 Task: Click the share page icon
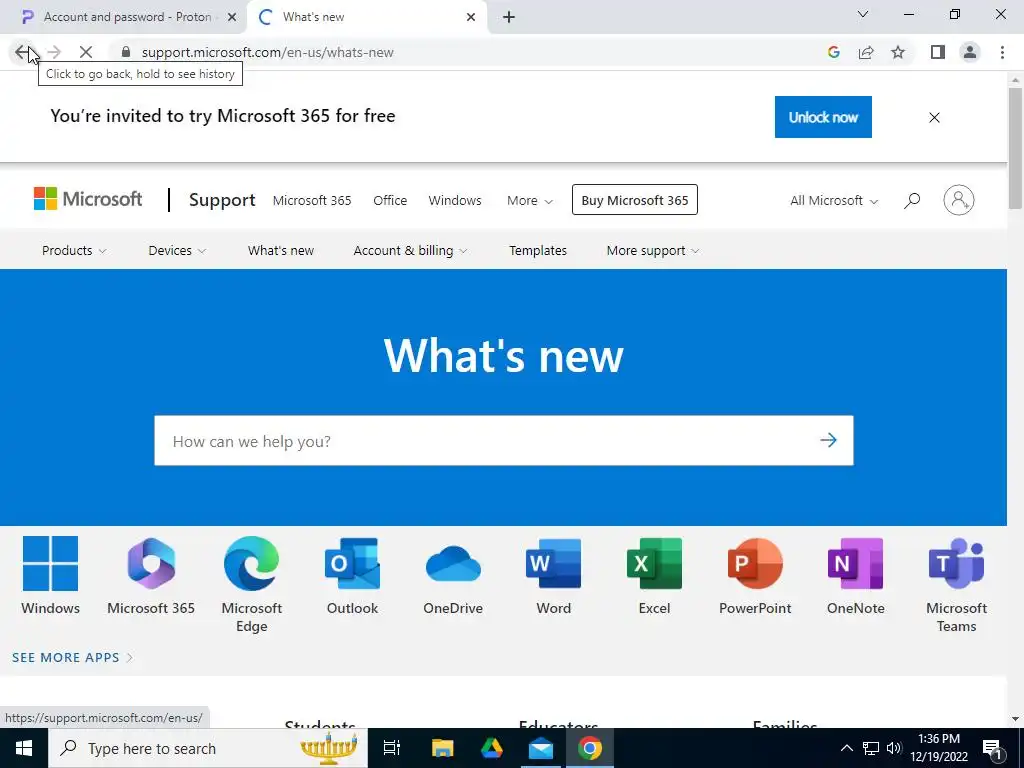(866, 52)
